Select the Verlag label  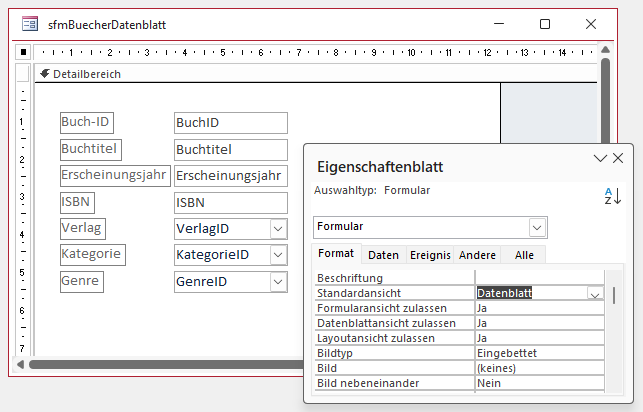[83, 229]
